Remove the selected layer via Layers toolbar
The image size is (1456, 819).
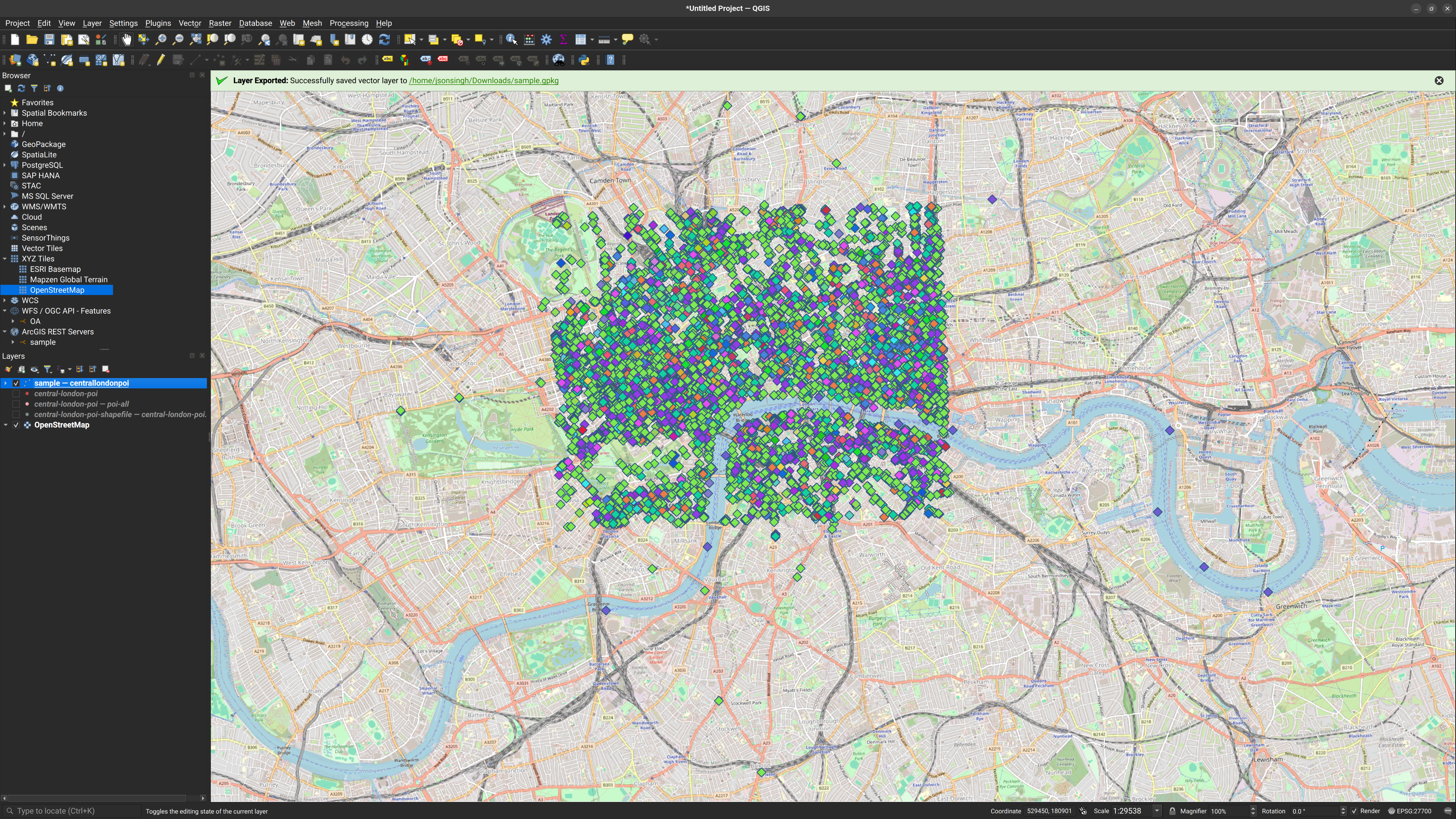coord(106,370)
